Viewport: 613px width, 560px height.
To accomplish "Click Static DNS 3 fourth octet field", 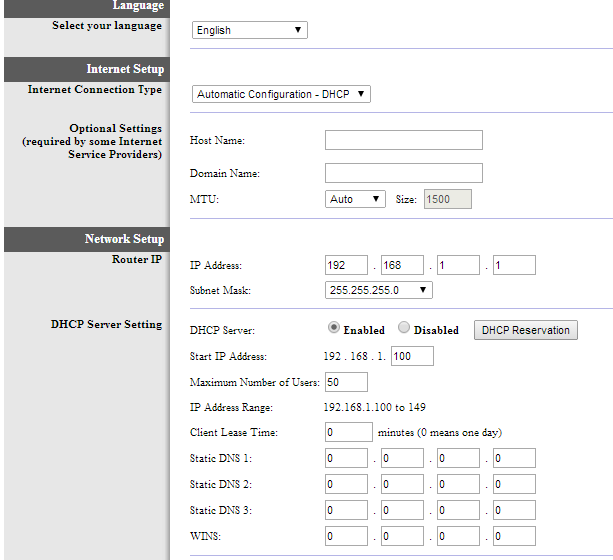I will pos(514,510).
